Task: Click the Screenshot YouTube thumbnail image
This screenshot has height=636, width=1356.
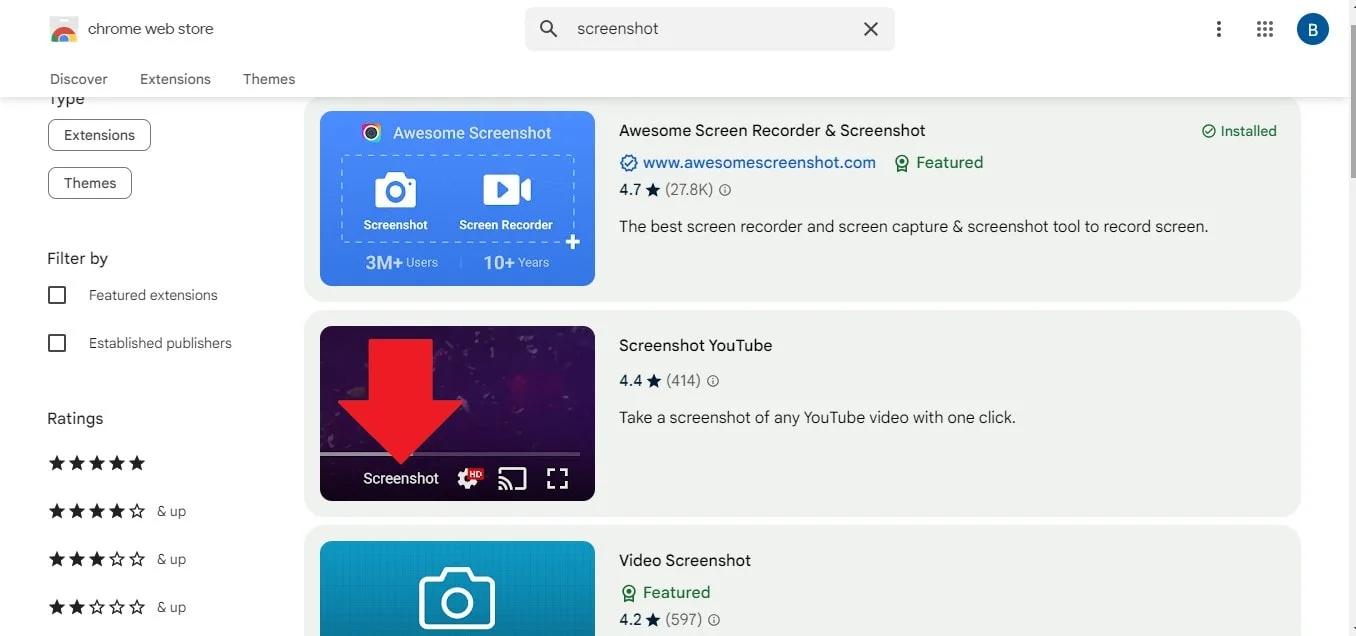Action: pyautogui.click(x=457, y=413)
